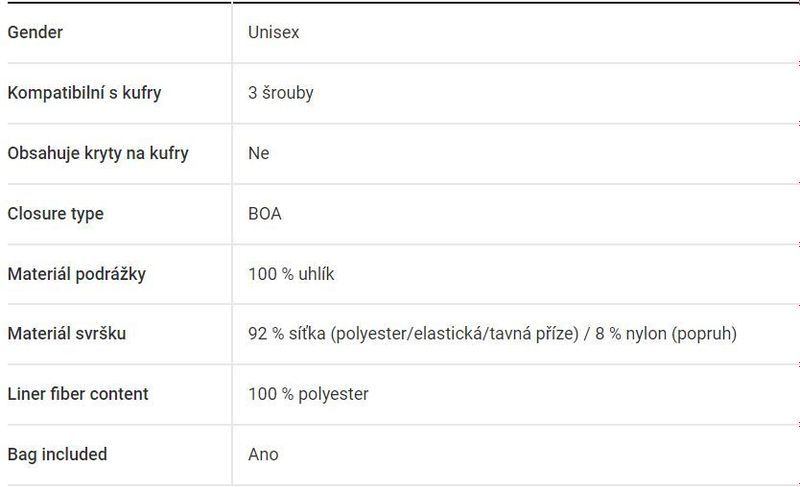
Task: Click the Kompatibilní s kufry label
Action: tap(84, 93)
